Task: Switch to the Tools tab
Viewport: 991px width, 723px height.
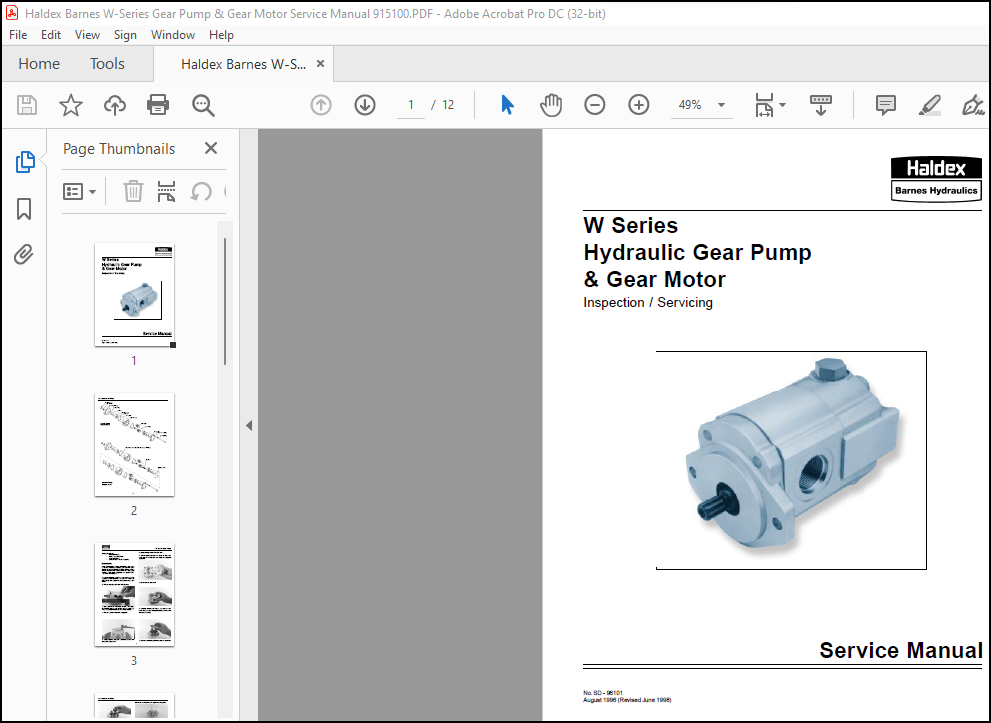Action: pos(107,64)
